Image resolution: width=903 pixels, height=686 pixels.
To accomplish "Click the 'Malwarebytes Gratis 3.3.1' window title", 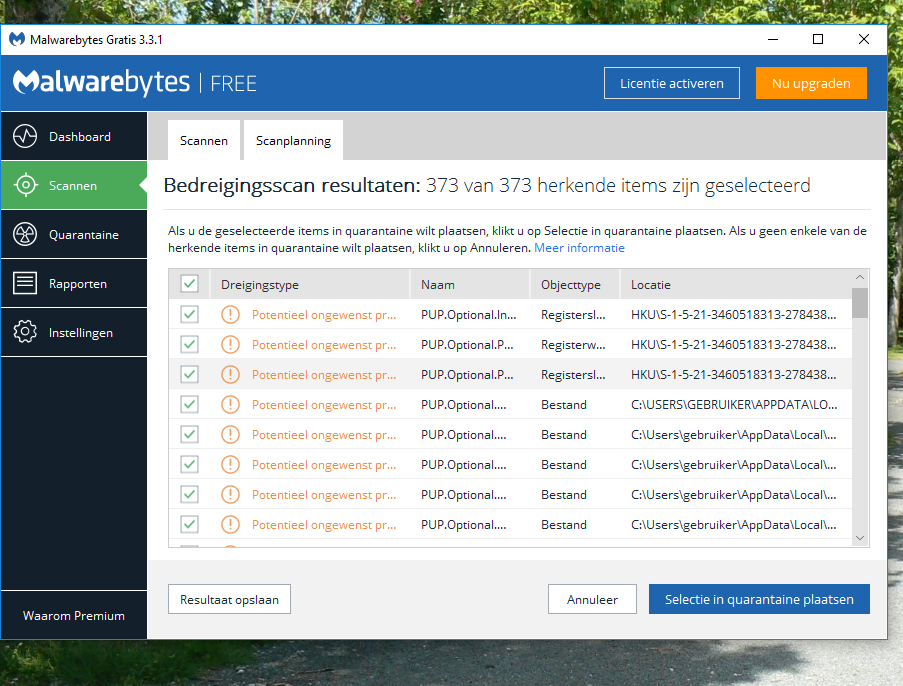I will (96, 40).
